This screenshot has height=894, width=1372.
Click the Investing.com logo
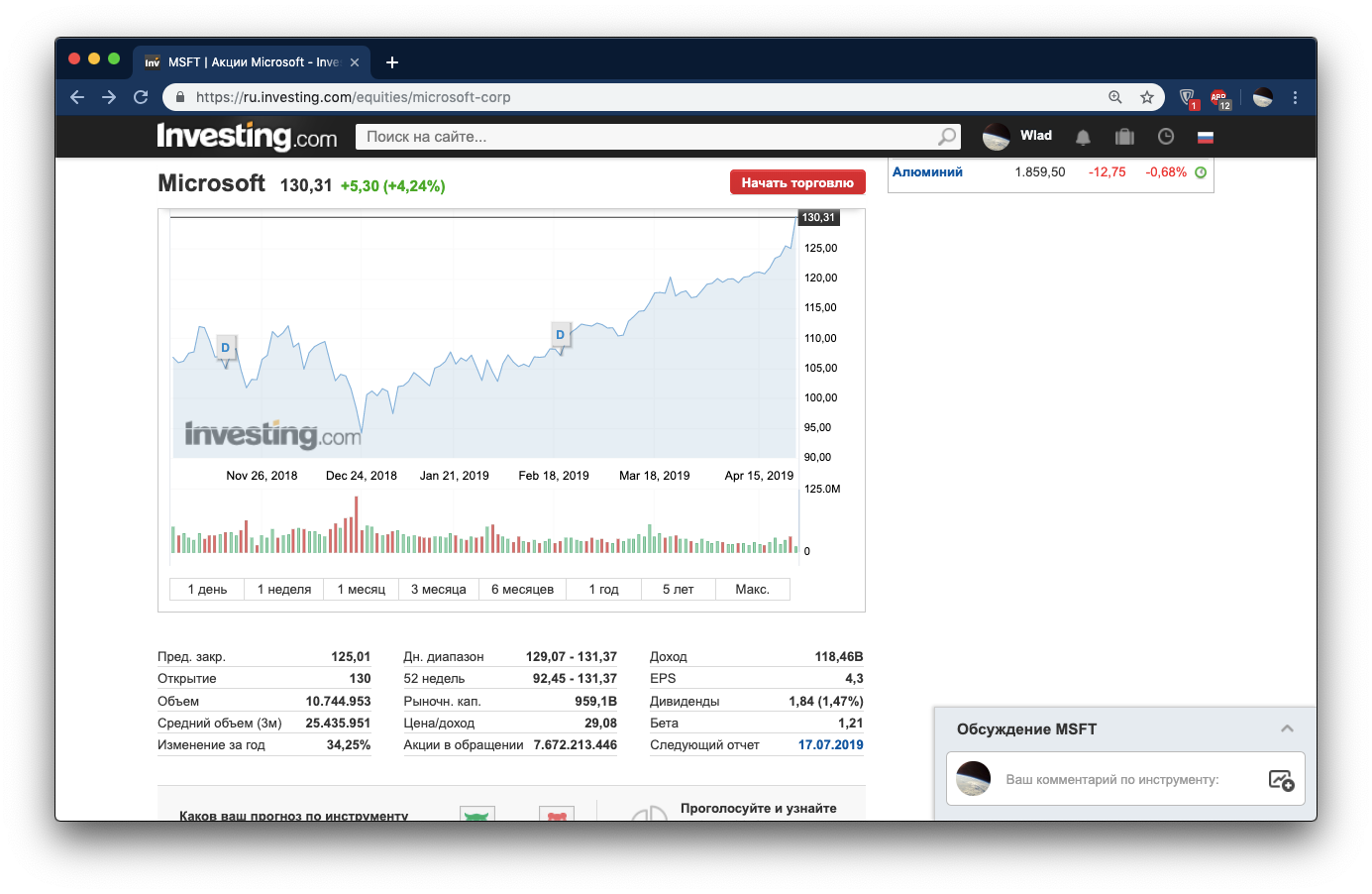[x=247, y=136]
